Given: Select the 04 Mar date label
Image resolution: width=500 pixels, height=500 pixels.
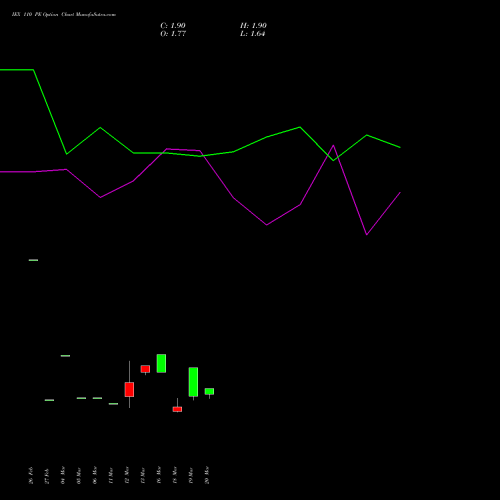Looking at the screenshot, I should pyautogui.click(x=63, y=475).
